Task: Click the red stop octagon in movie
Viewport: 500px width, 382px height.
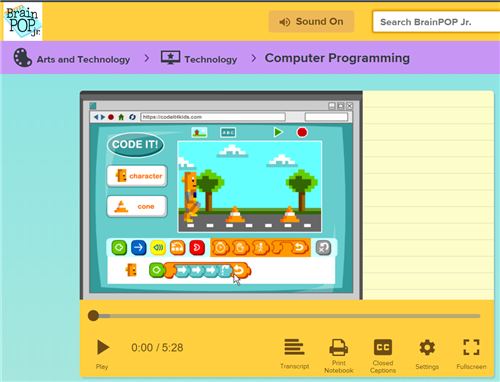Action: tap(302, 132)
